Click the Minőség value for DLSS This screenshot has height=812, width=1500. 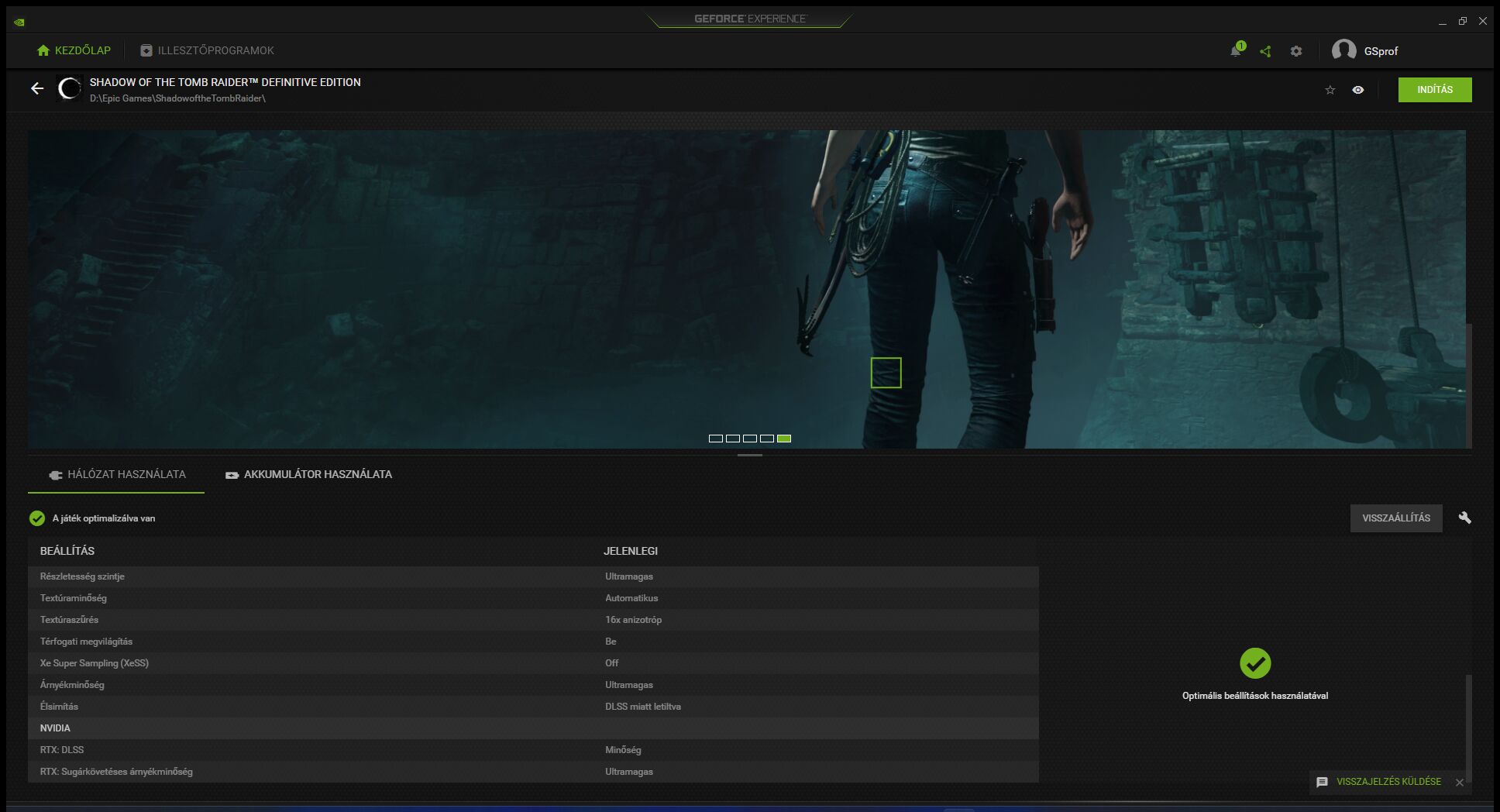[623, 750]
